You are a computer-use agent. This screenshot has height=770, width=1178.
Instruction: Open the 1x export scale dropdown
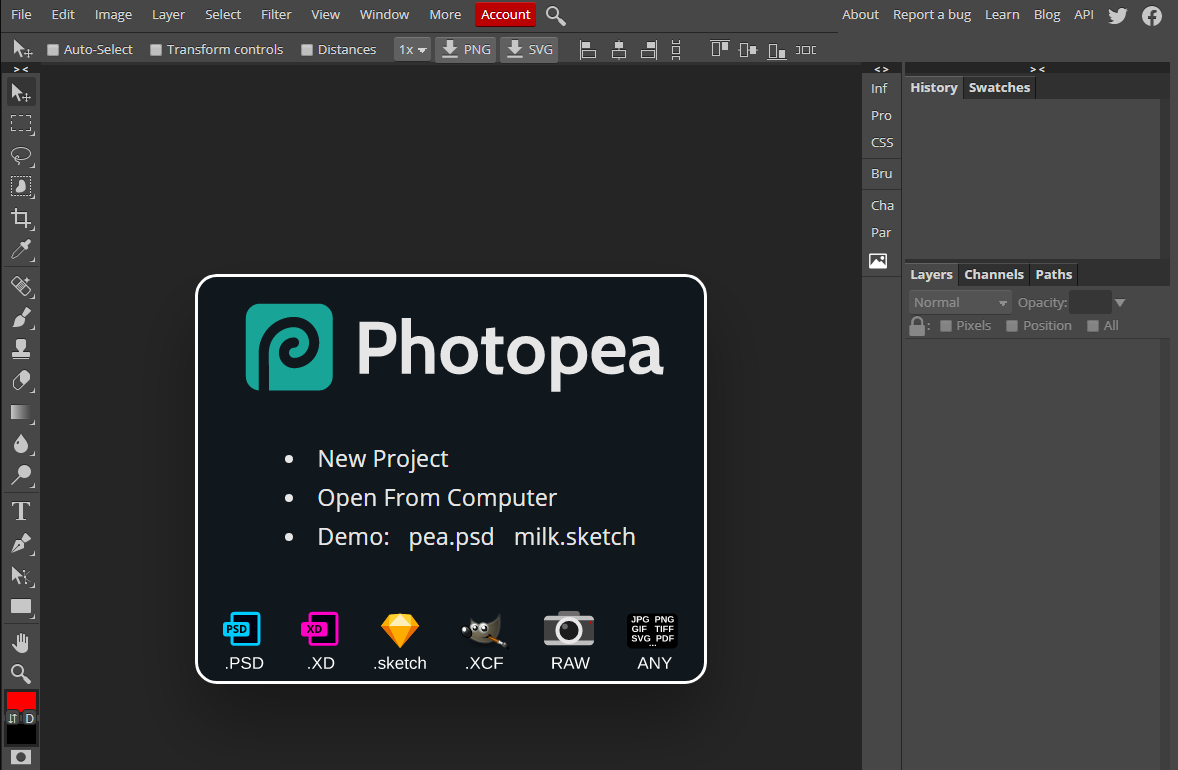coord(412,50)
